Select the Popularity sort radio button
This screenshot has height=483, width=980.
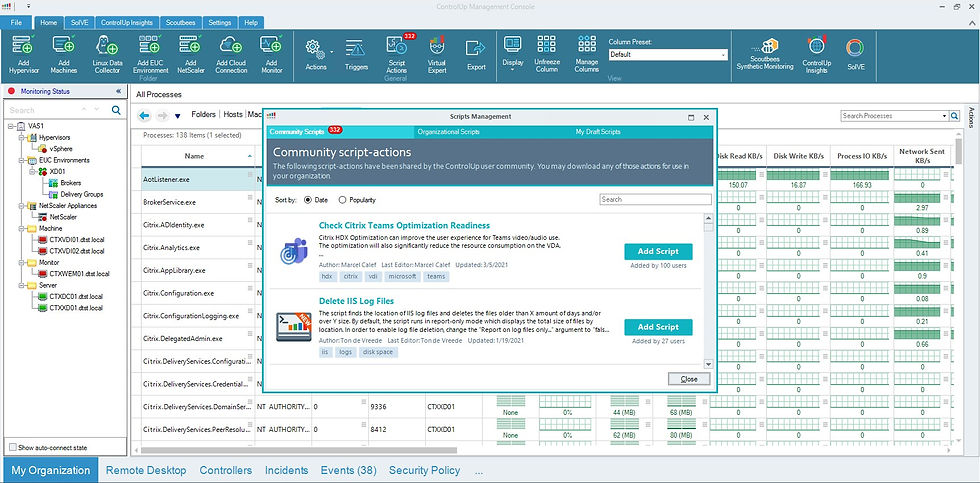342,200
